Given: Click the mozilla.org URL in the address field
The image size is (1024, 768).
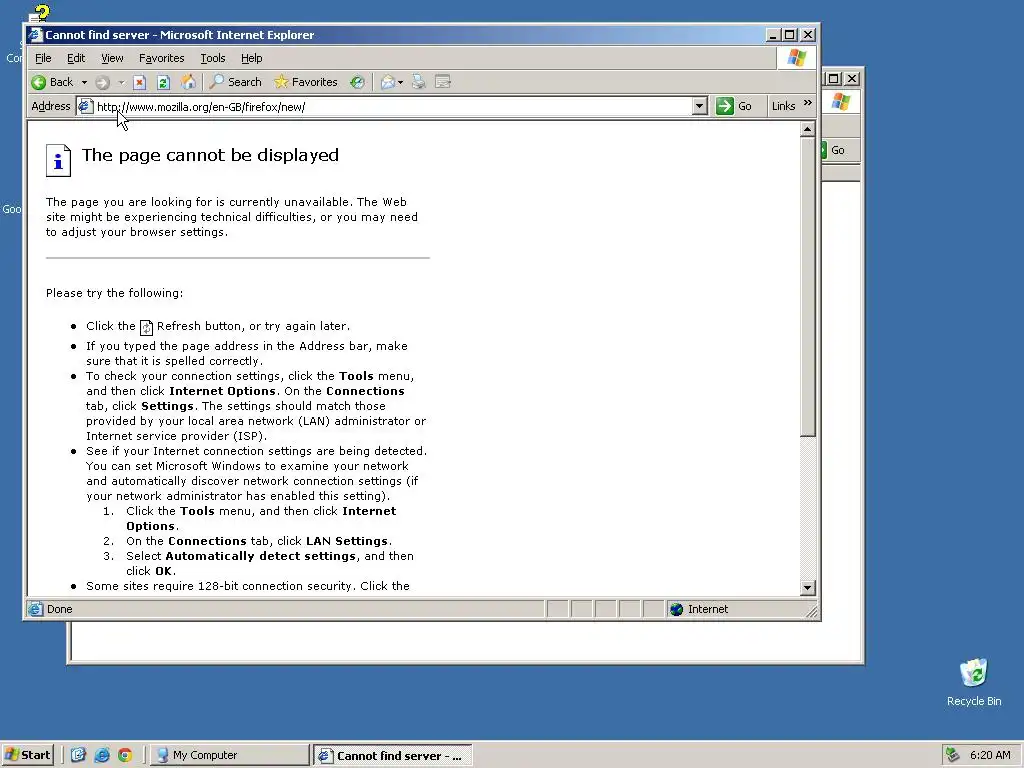Looking at the screenshot, I should [200, 107].
